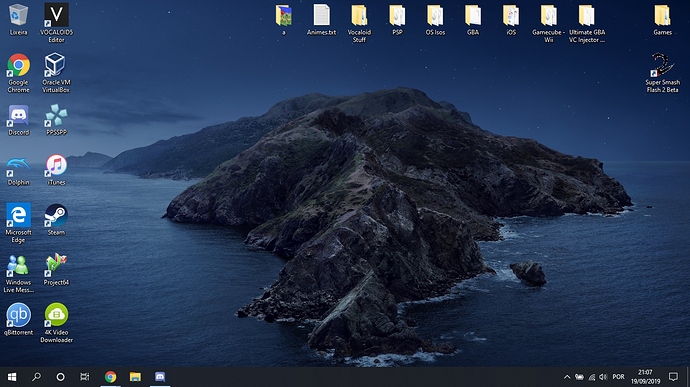Select the VOCALOID5 Editor desktop shortcut
Screen dimensions: 690x387
(56, 22)
